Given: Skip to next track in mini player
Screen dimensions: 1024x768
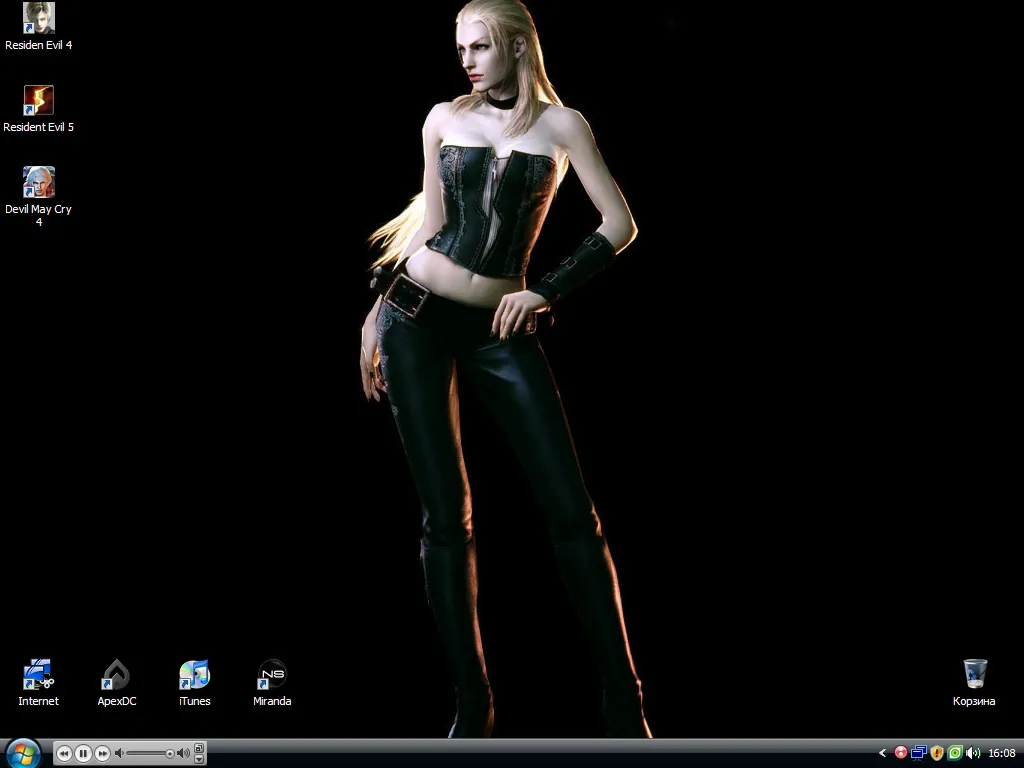Looking at the screenshot, I should point(103,754).
